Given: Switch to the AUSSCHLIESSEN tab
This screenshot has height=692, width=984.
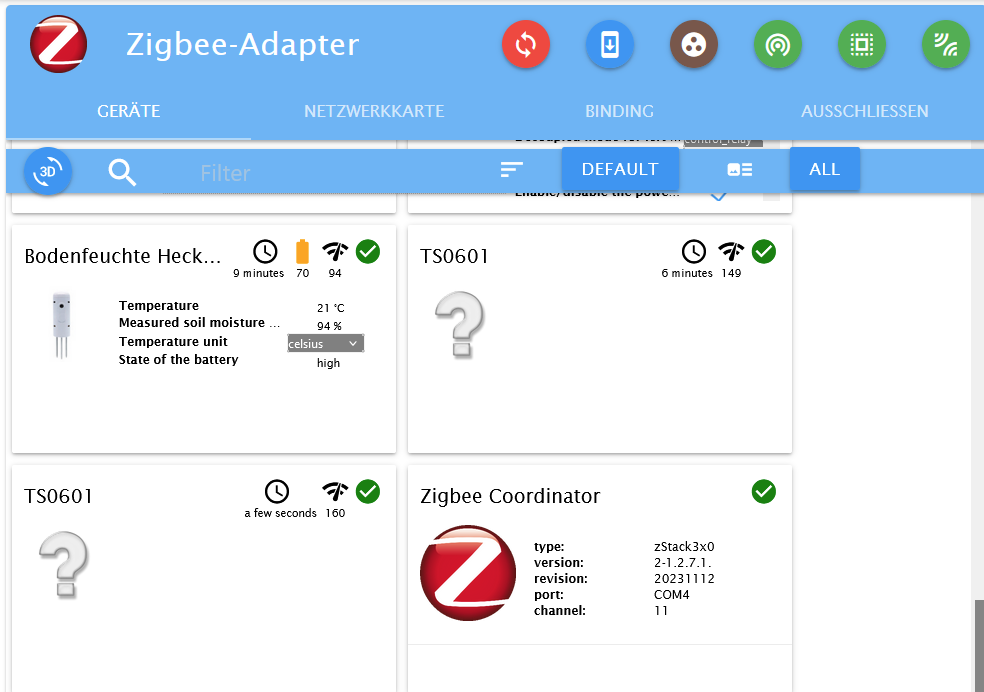Looking at the screenshot, I should click(865, 111).
